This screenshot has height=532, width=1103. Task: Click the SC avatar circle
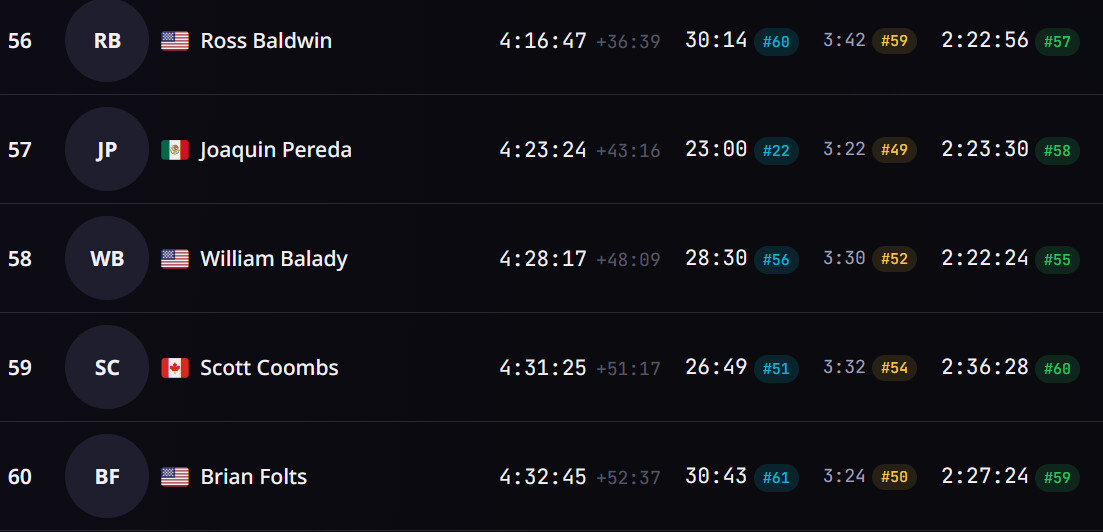click(x=107, y=368)
